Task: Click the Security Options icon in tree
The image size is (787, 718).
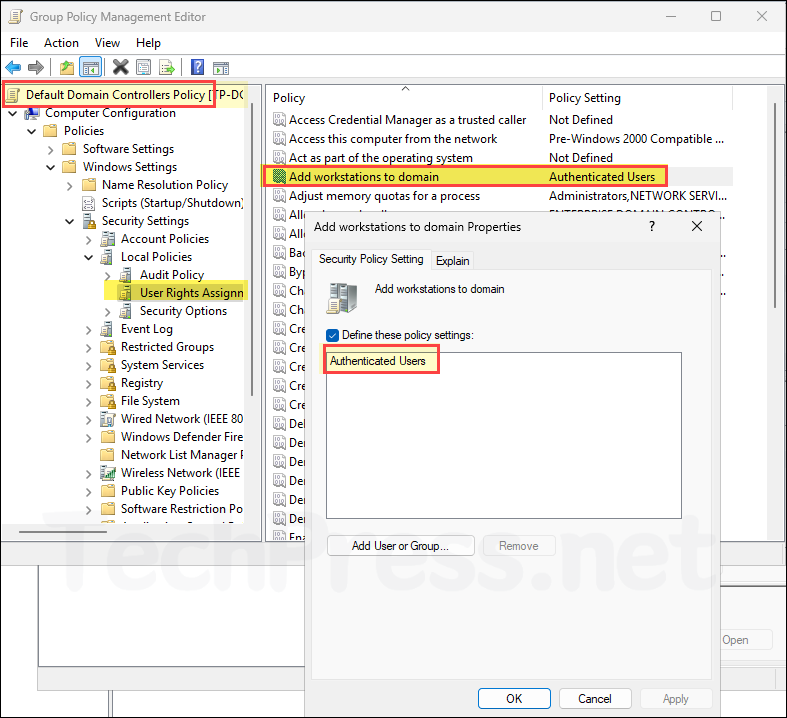Action: tap(126, 311)
